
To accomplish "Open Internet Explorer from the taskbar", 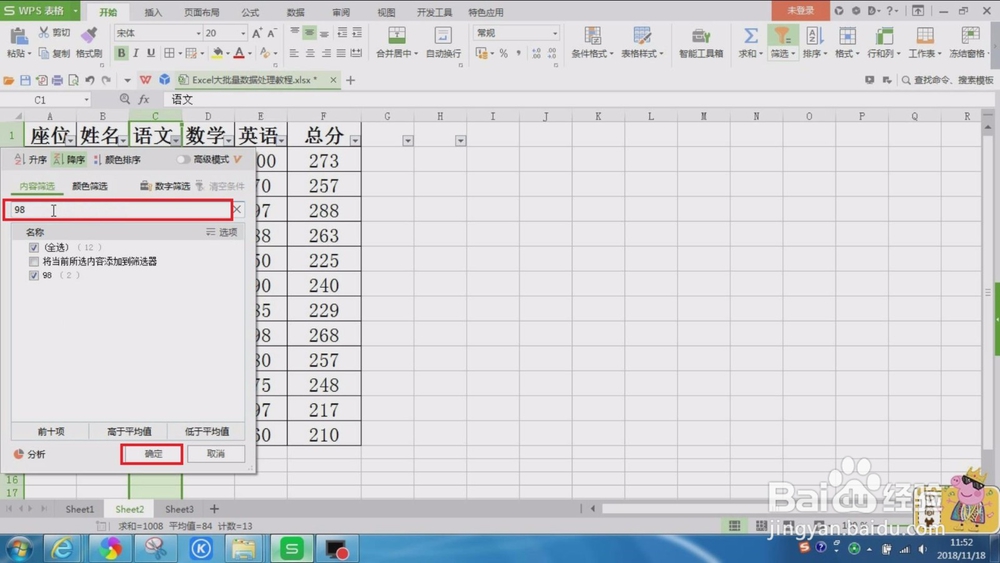I will tap(62, 548).
